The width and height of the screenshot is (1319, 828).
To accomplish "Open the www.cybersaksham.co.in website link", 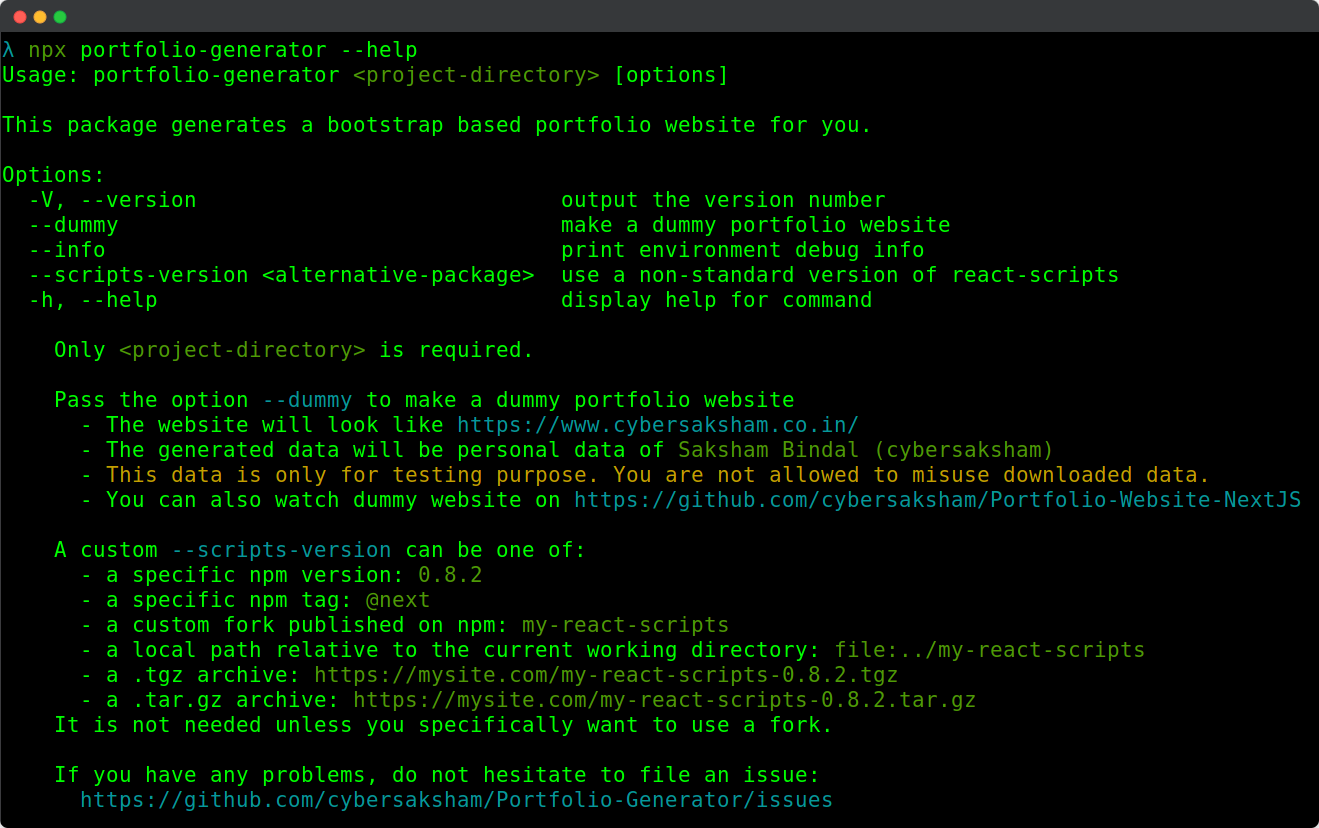I will coord(658,425).
